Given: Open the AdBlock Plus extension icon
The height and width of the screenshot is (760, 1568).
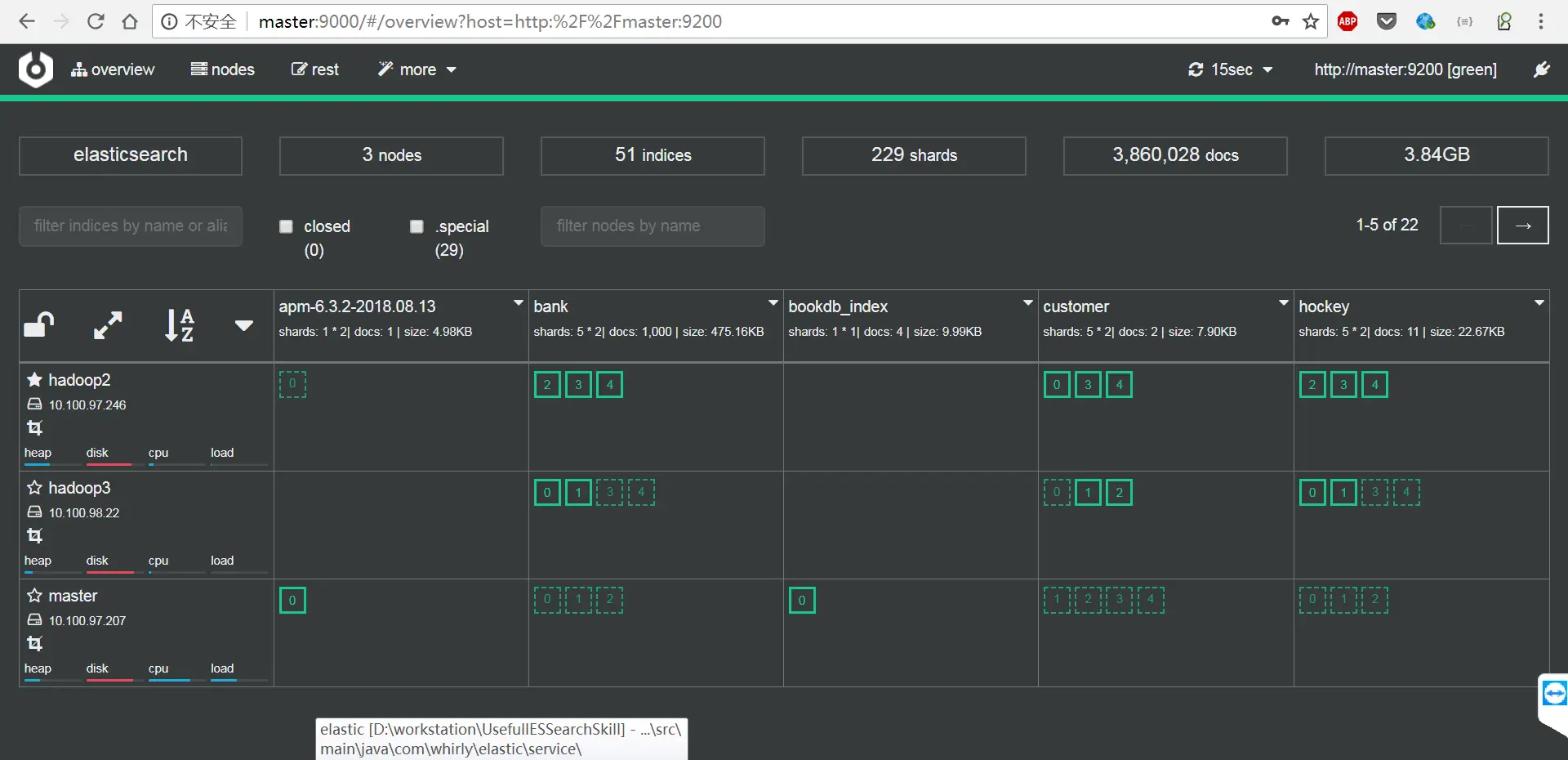Looking at the screenshot, I should [x=1347, y=21].
